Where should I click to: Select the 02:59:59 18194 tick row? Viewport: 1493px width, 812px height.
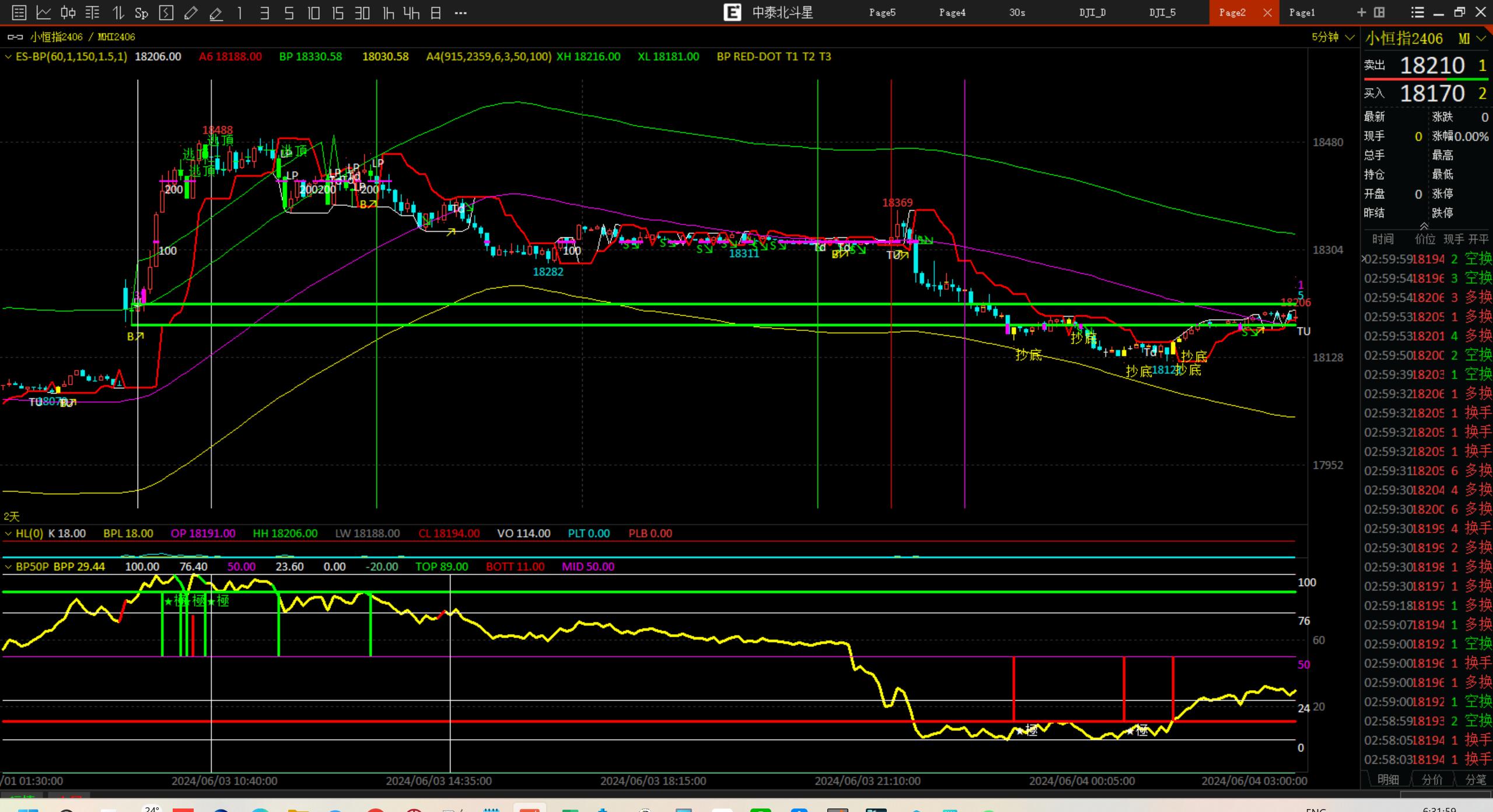[x=1427, y=259]
